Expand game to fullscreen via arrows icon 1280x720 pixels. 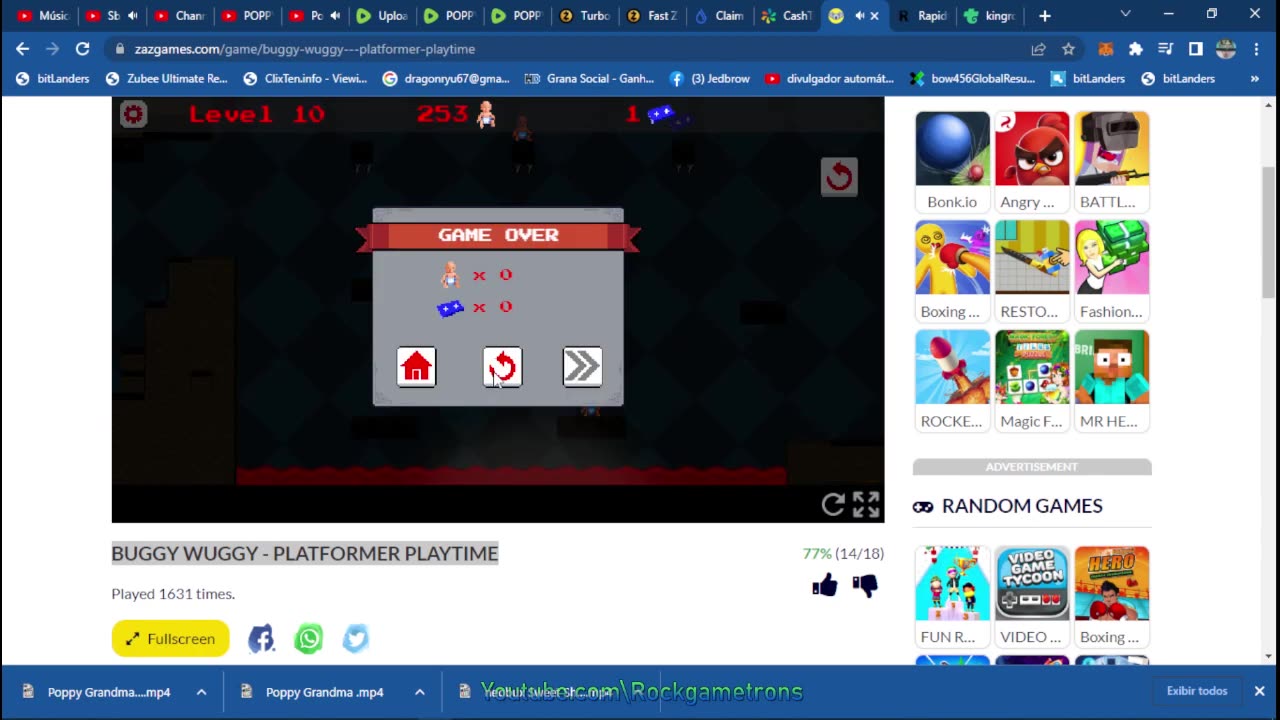[x=866, y=505]
